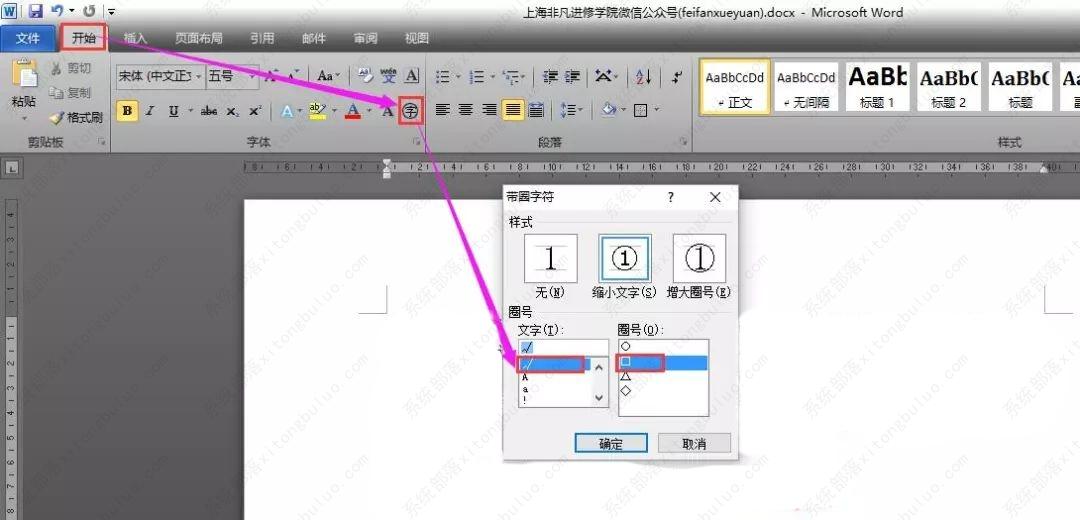Click the distributed alignment icon

pos(536,110)
